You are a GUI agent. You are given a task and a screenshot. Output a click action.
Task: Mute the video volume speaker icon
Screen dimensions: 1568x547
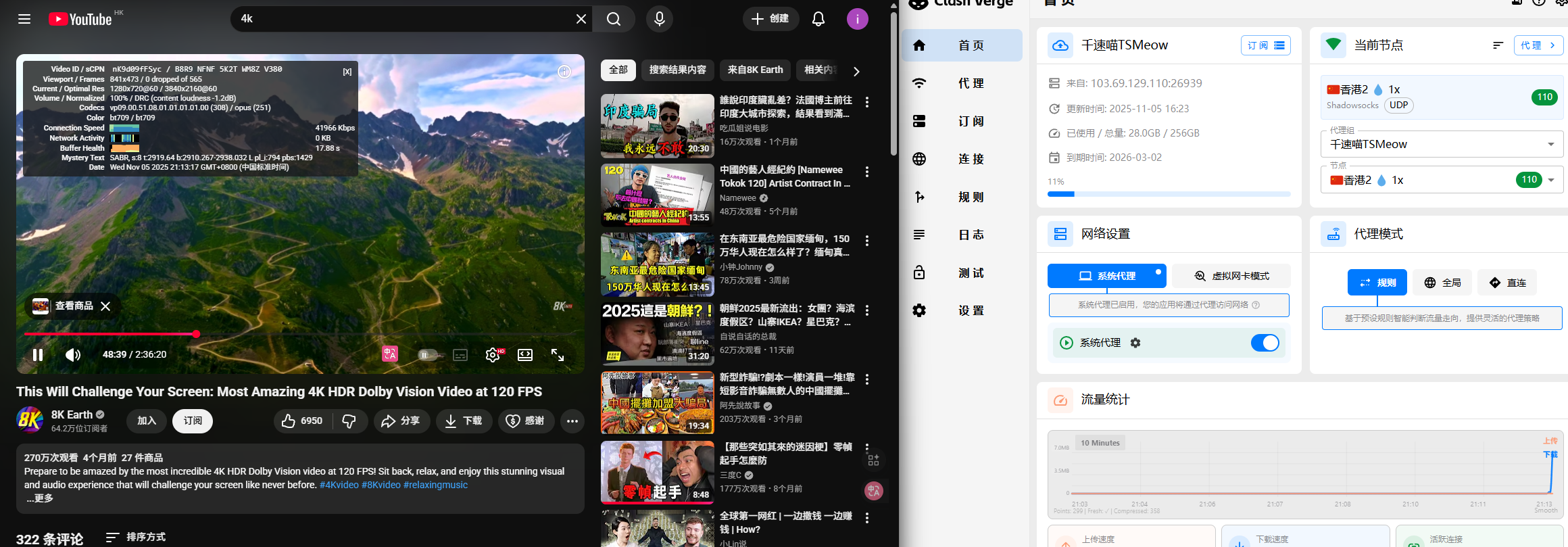point(73,355)
